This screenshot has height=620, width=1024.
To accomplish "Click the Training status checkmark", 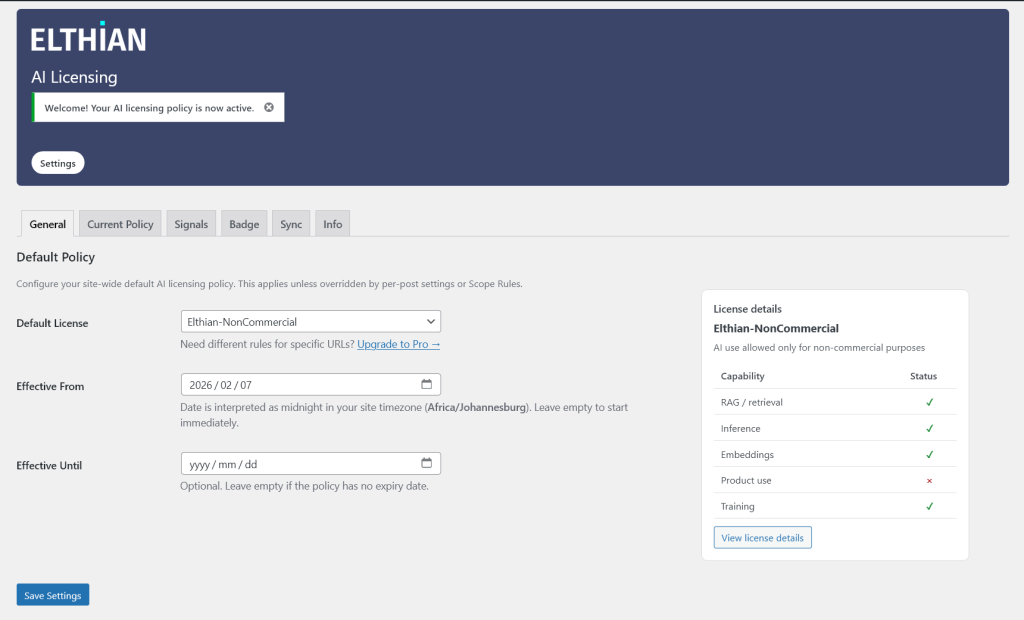I will tap(929, 506).
